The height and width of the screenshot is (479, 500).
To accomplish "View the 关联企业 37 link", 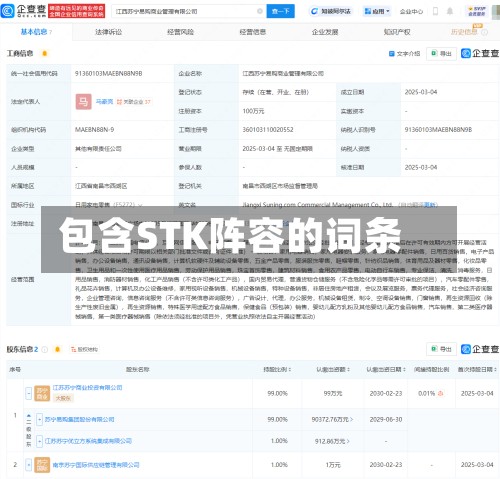I will 134,102.
